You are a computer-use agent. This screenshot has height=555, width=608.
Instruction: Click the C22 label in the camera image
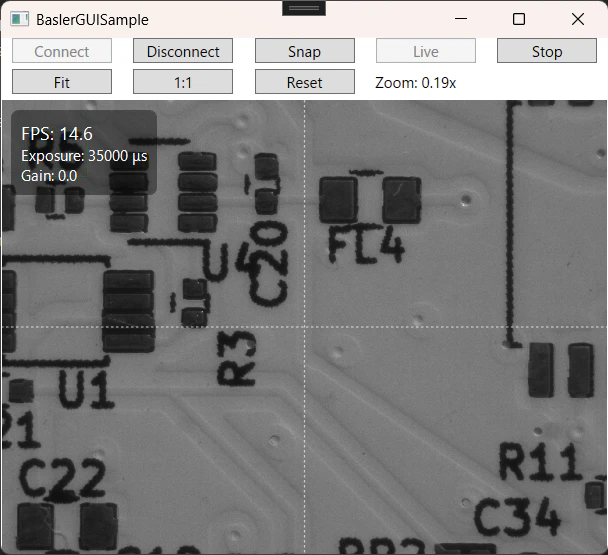(62, 478)
